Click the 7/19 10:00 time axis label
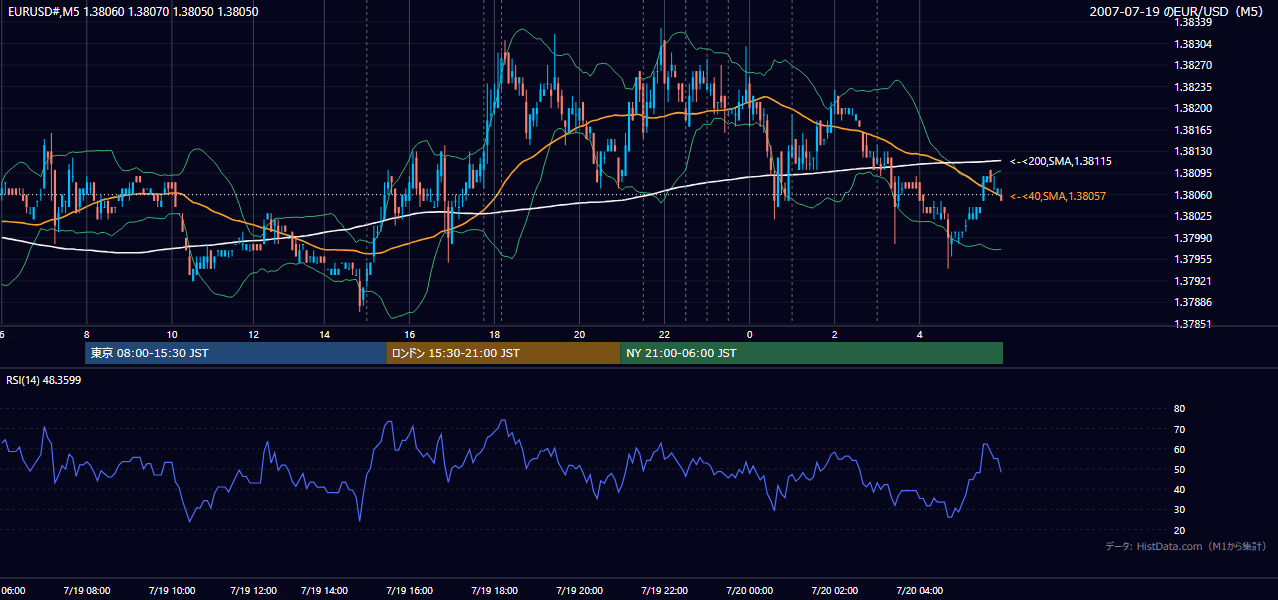1278x600 pixels. pos(171,591)
